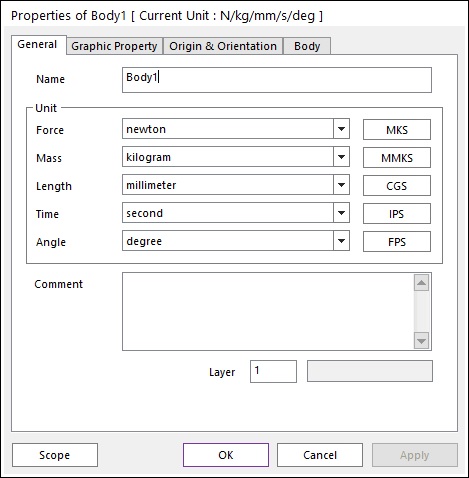This screenshot has width=469, height=478.
Task: Open the Origin & Orientation tab
Action: coord(223,46)
